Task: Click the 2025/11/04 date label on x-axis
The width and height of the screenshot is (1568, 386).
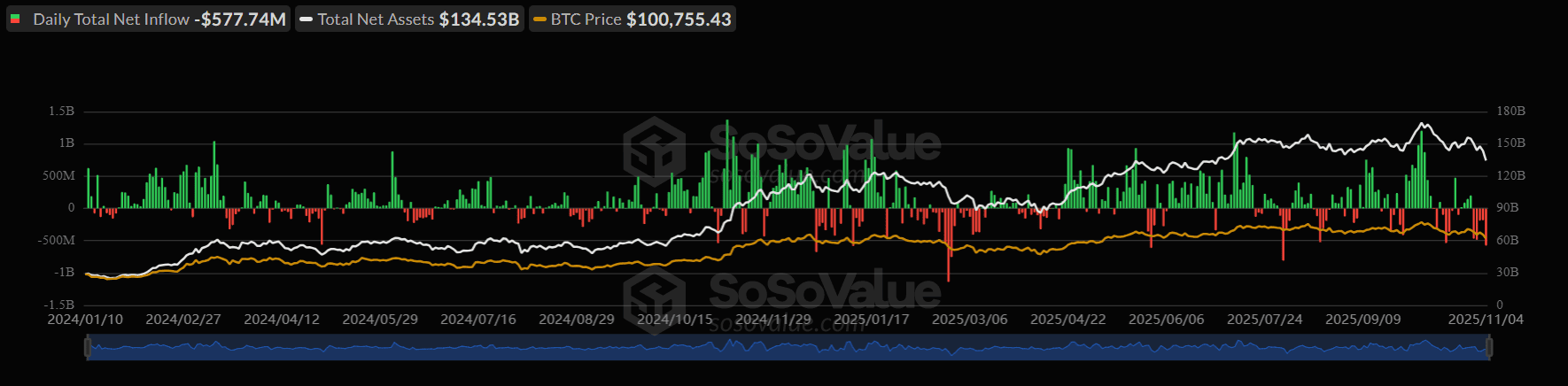Action: [1486, 320]
